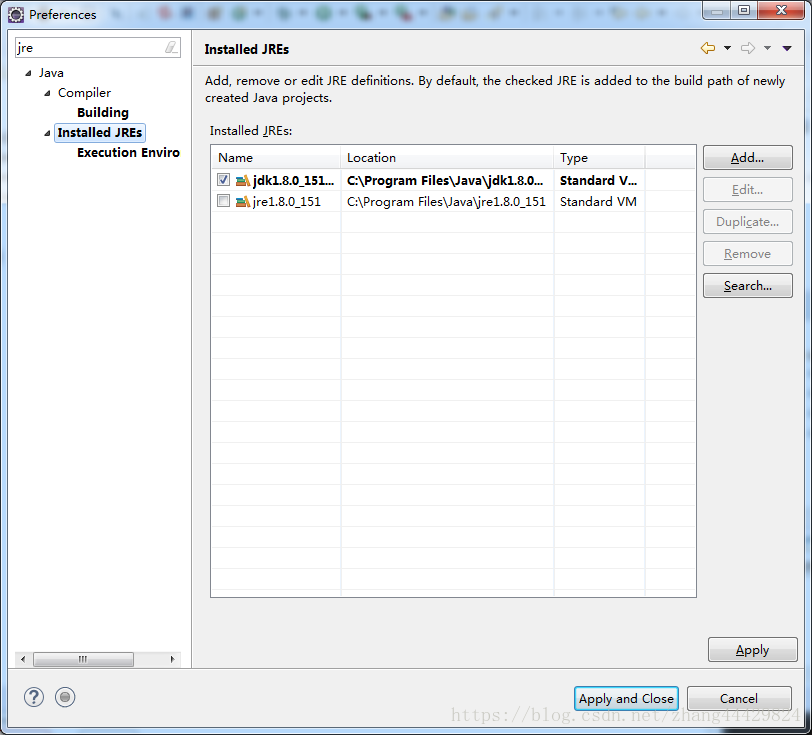Screen dimensions: 812x735
Task: Open the Back history dropdown arrow
Action: point(727,48)
